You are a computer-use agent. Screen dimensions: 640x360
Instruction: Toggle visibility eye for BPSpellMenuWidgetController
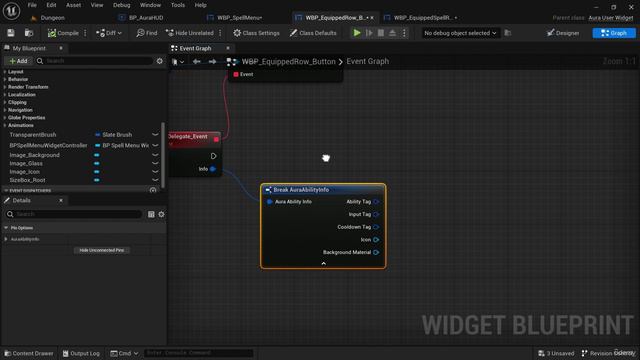point(155,145)
